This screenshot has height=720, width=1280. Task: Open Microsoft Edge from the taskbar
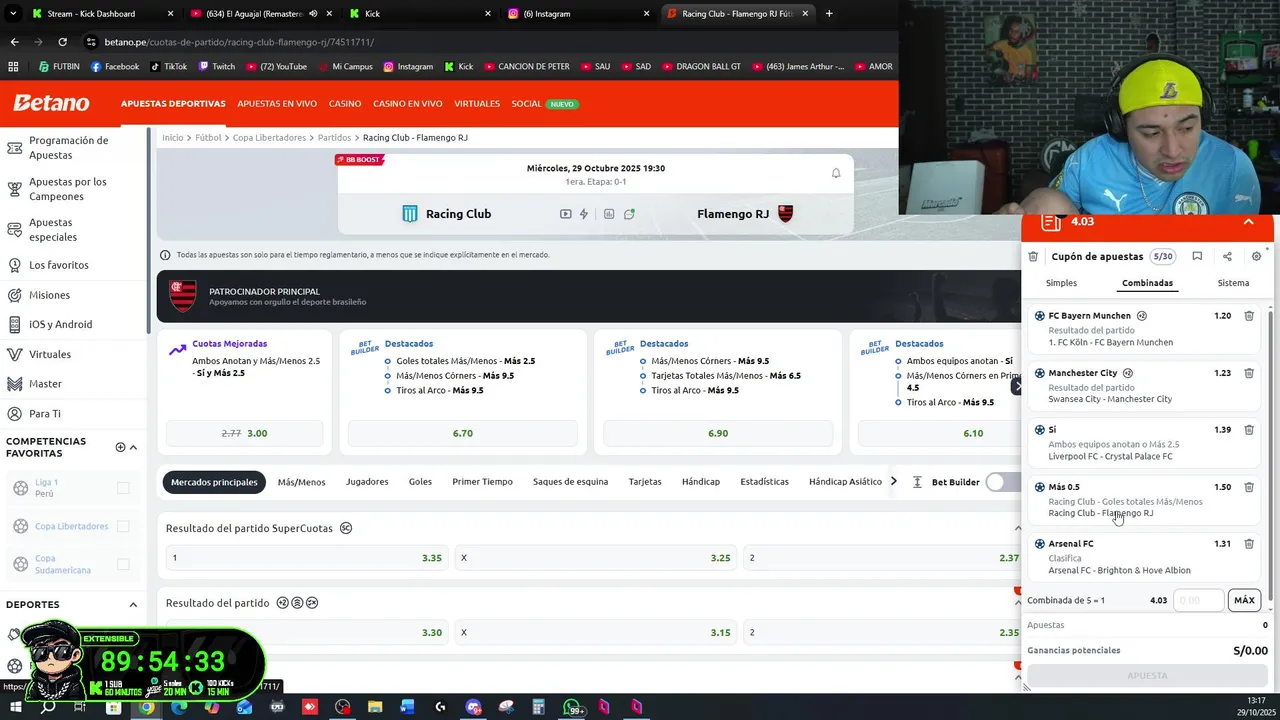click(x=179, y=707)
